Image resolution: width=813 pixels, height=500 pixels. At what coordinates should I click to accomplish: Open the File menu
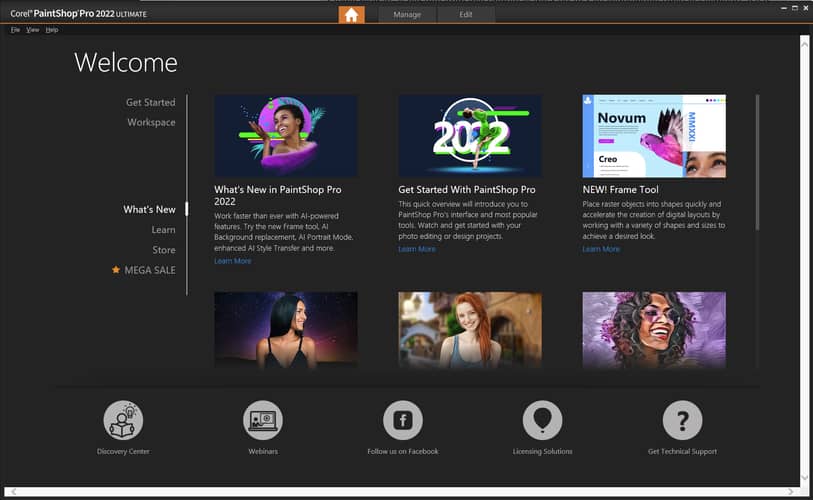(15, 30)
